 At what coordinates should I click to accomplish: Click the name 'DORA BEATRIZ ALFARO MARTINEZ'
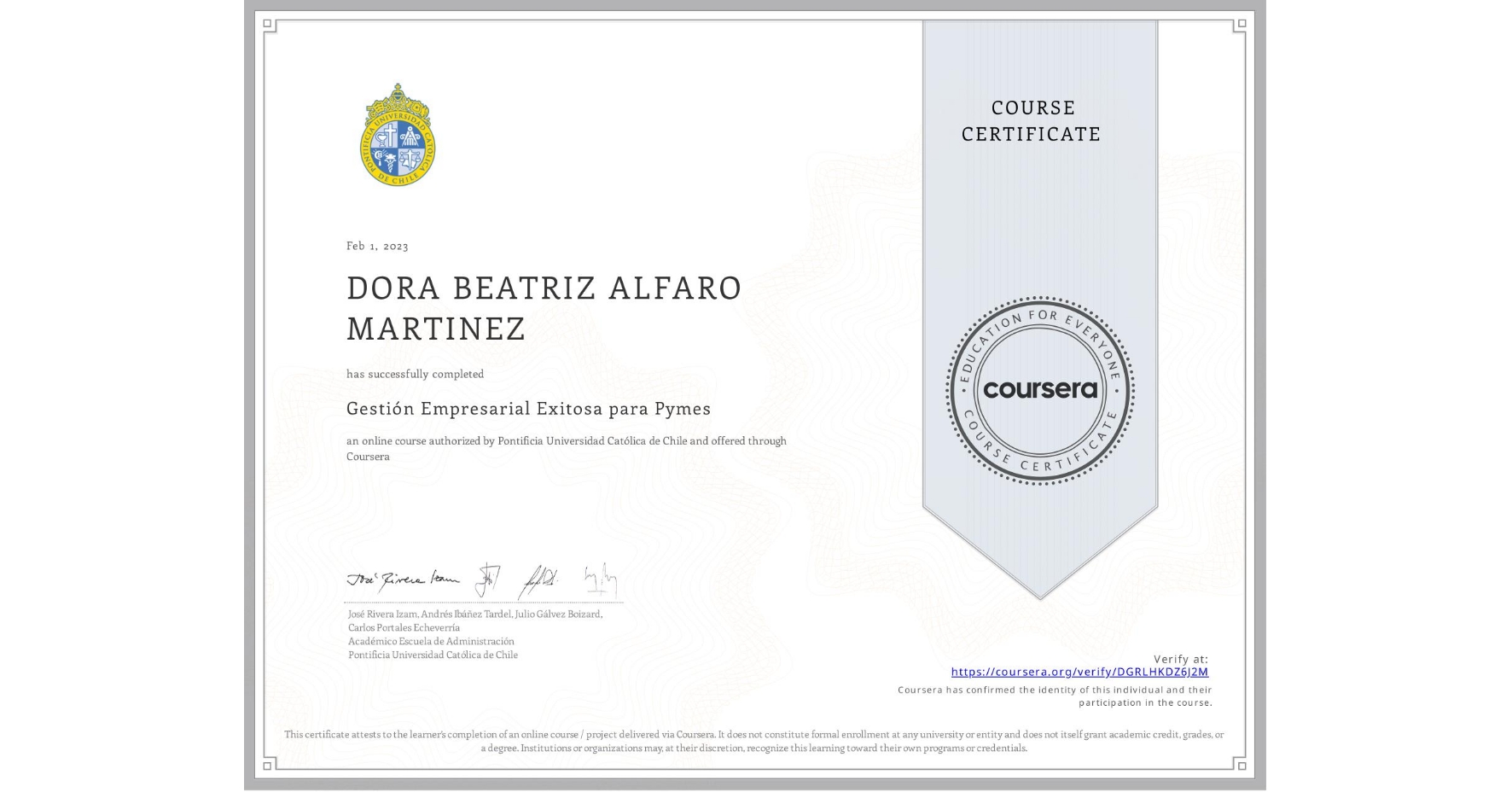(544, 308)
